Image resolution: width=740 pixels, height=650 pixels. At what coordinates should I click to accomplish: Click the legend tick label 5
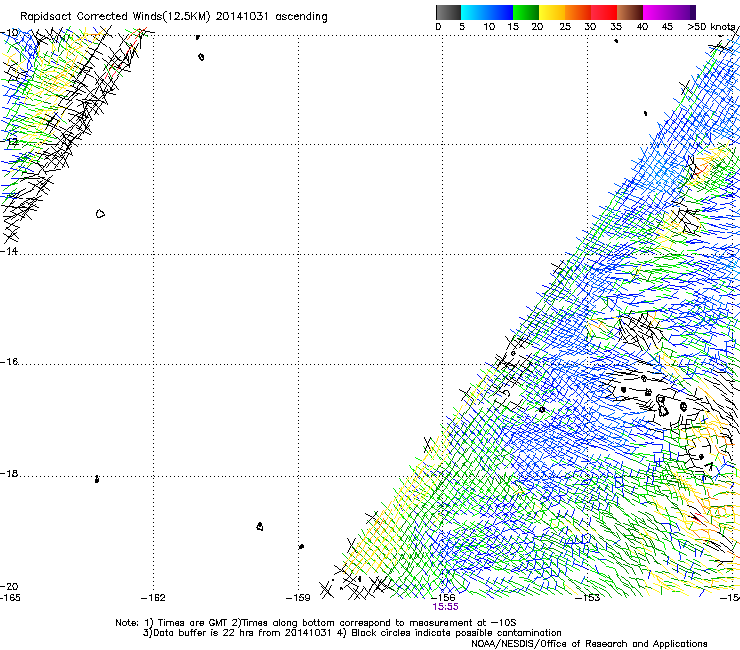pyautogui.click(x=462, y=27)
